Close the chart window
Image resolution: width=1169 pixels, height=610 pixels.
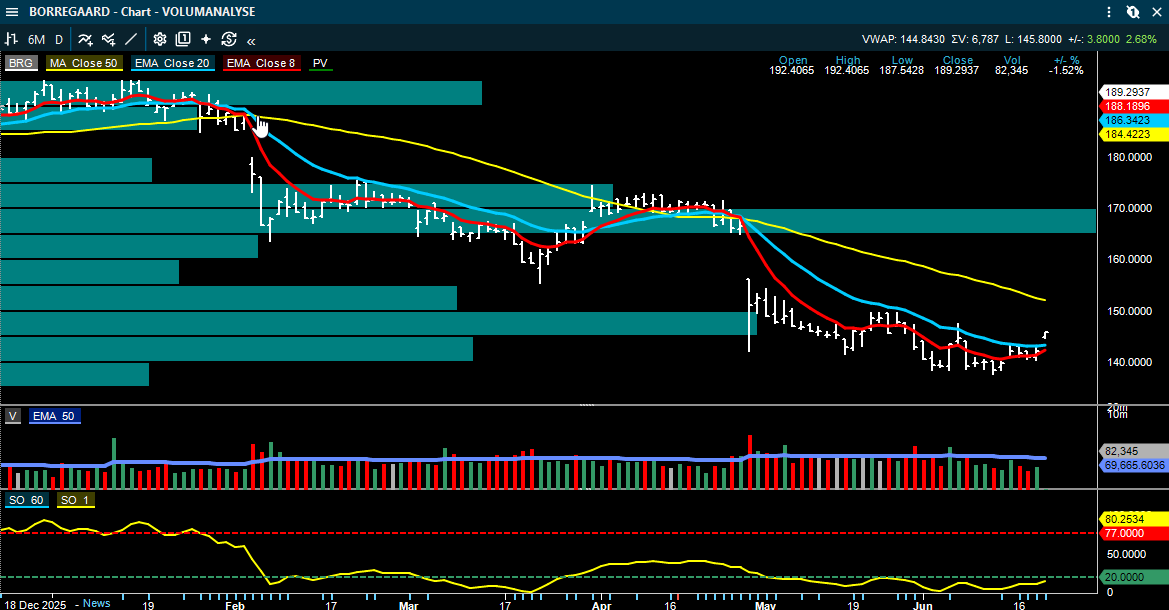(x=1157, y=12)
